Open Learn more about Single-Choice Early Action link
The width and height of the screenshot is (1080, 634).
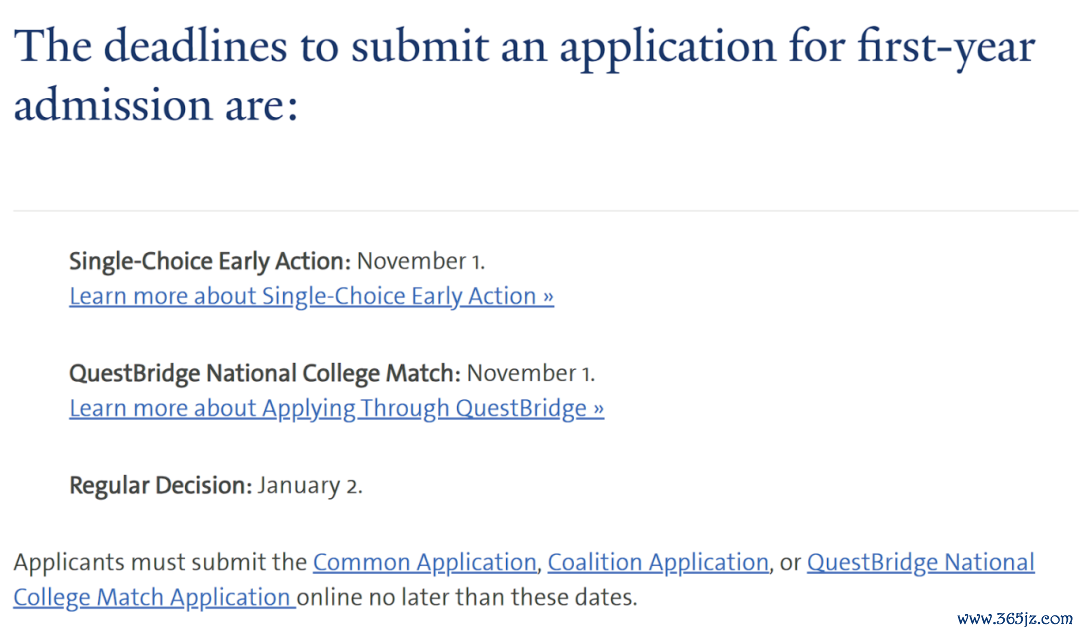[x=311, y=296]
